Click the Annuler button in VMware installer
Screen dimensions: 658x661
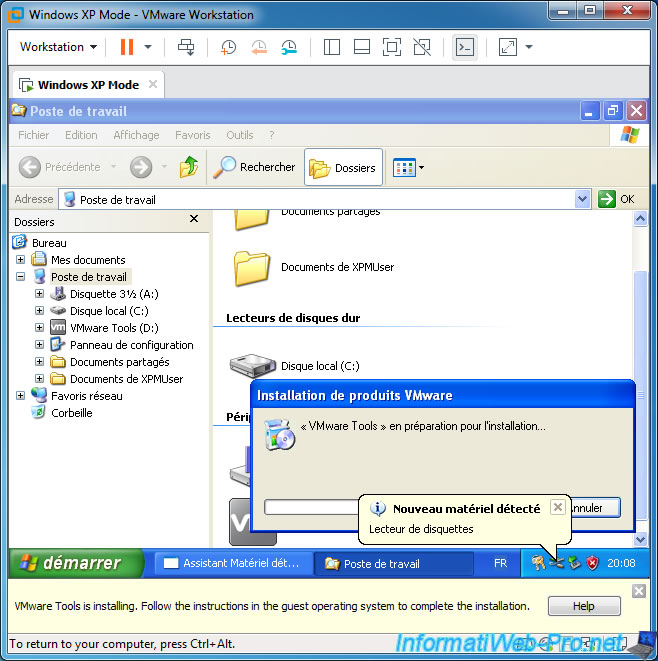tap(595, 508)
